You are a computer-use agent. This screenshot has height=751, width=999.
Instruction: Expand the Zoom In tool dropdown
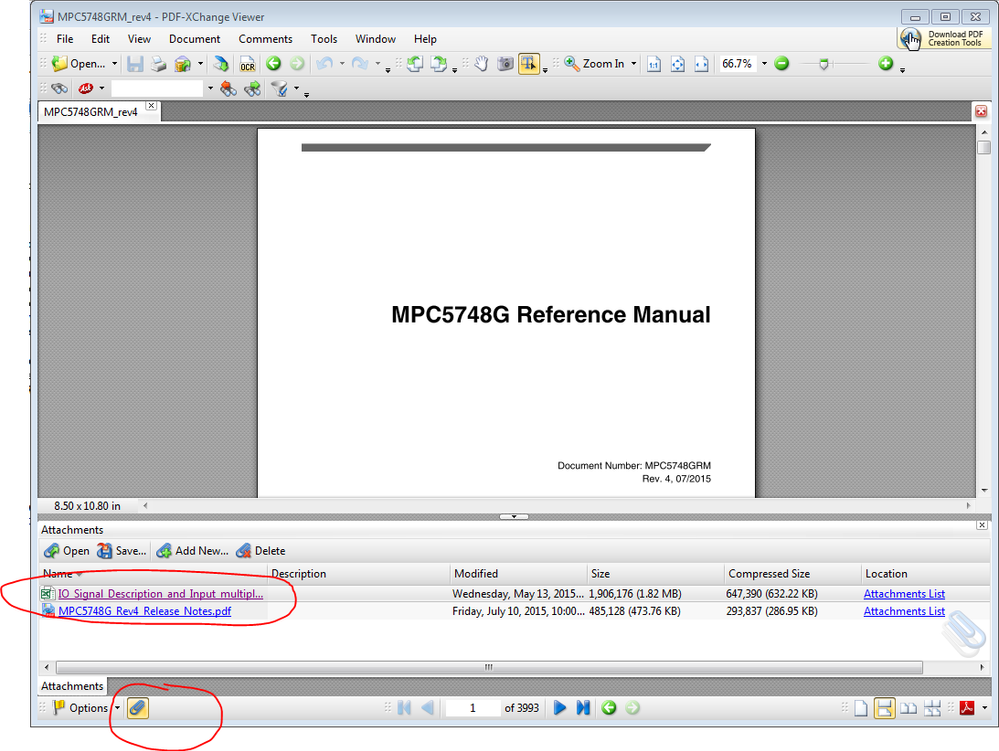pos(633,64)
